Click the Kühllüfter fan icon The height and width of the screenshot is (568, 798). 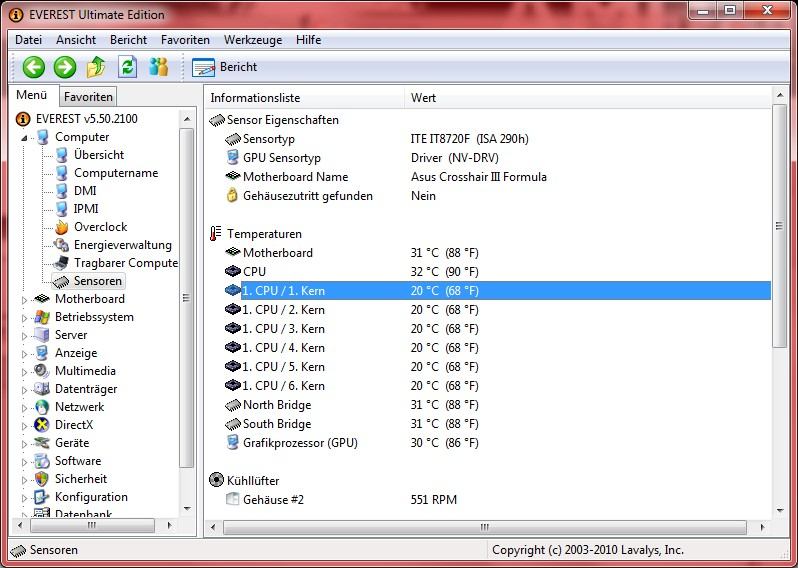pyautogui.click(x=216, y=480)
